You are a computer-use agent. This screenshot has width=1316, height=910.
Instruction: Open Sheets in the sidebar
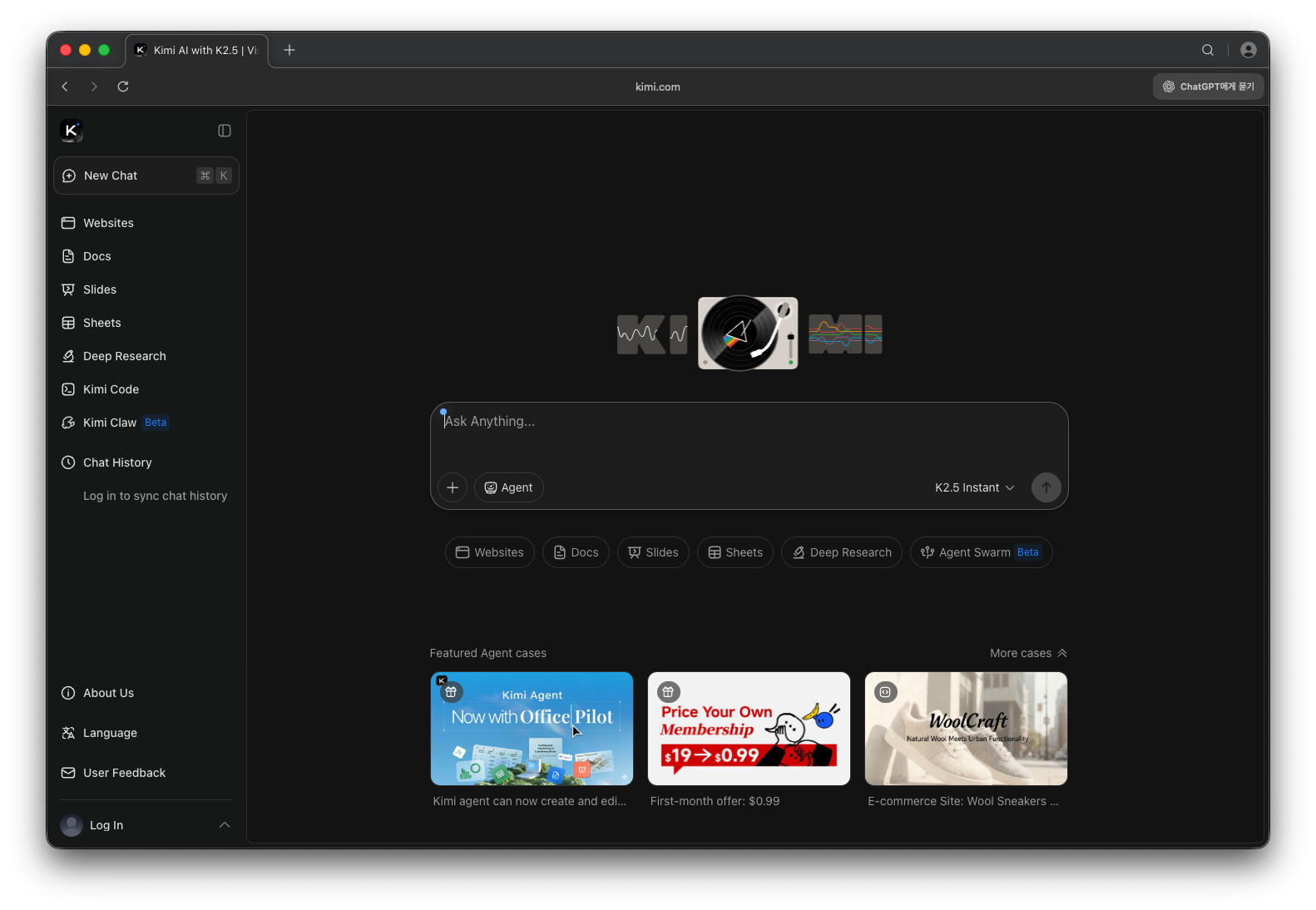(x=146, y=323)
